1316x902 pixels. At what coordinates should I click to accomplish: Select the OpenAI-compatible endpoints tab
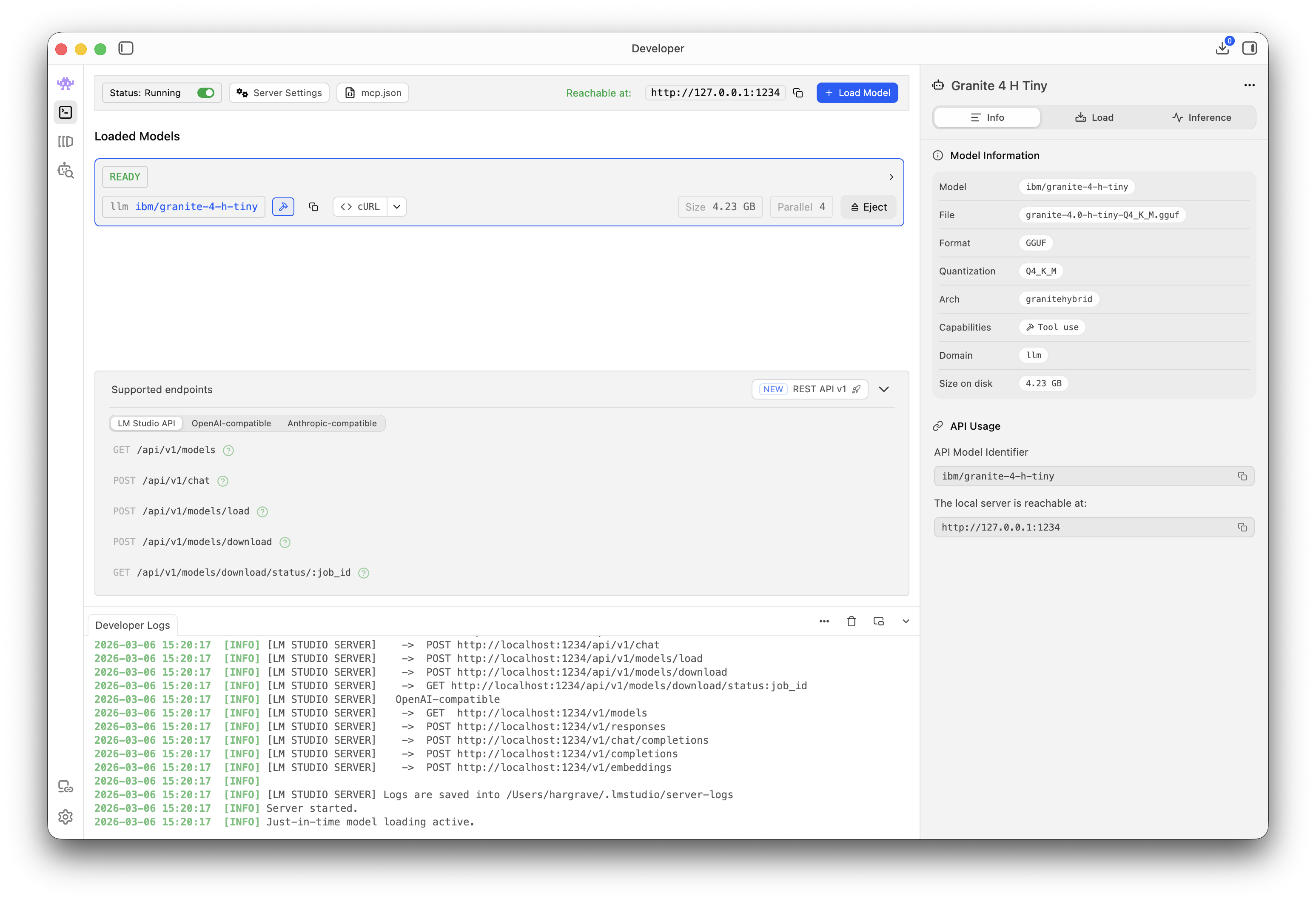(x=231, y=424)
